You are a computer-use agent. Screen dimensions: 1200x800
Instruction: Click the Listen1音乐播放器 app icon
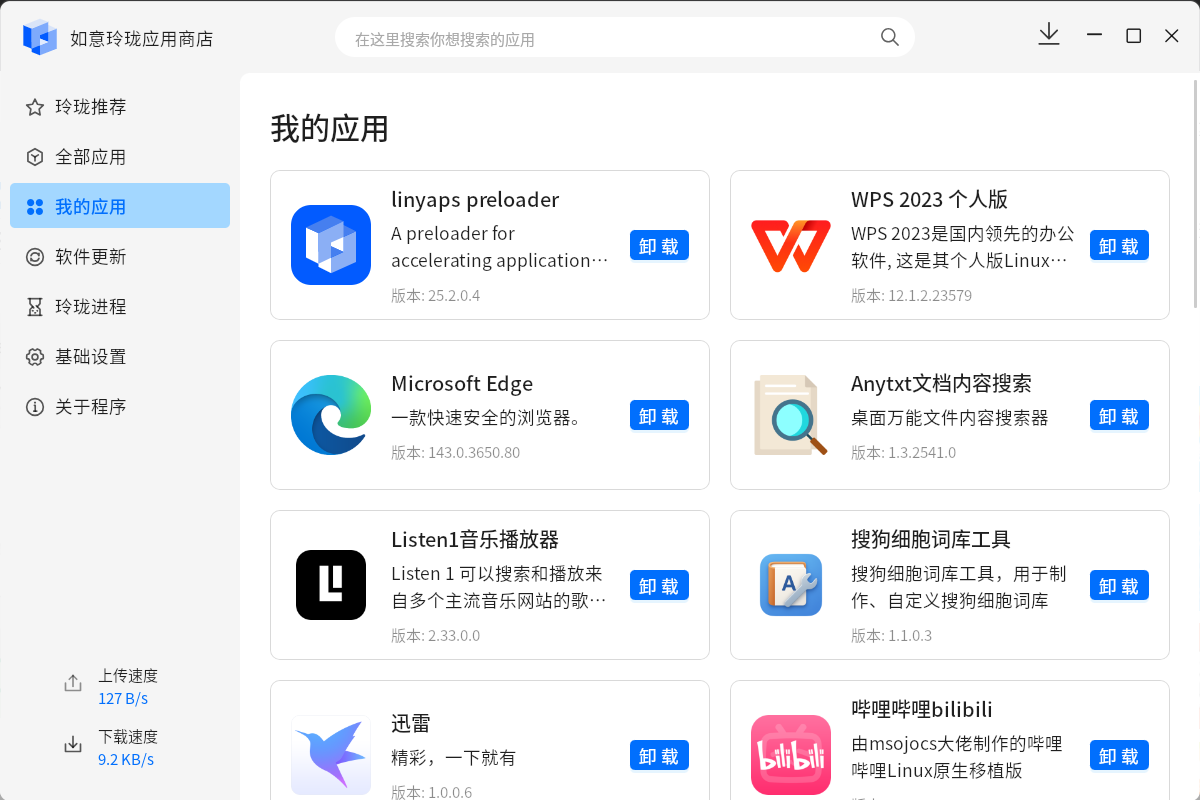pos(331,585)
